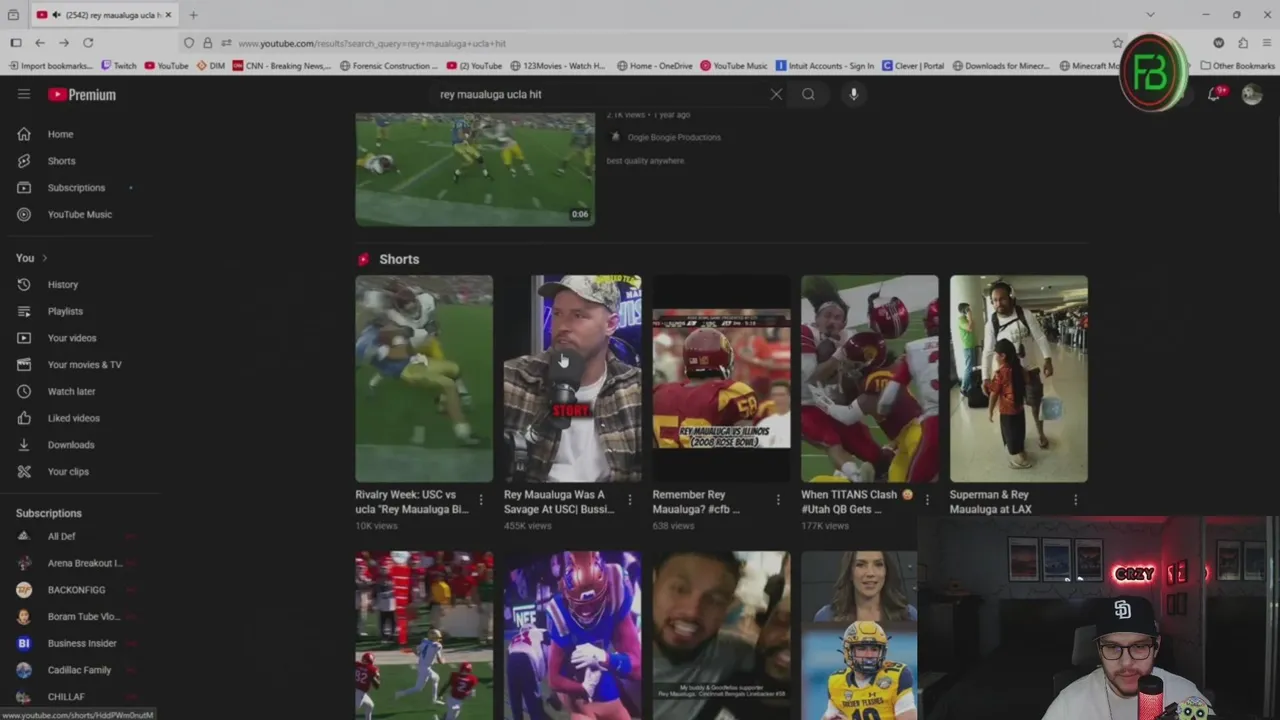Reload the page with refresh icon
The height and width of the screenshot is (720, 1280).
click(88, 43)
